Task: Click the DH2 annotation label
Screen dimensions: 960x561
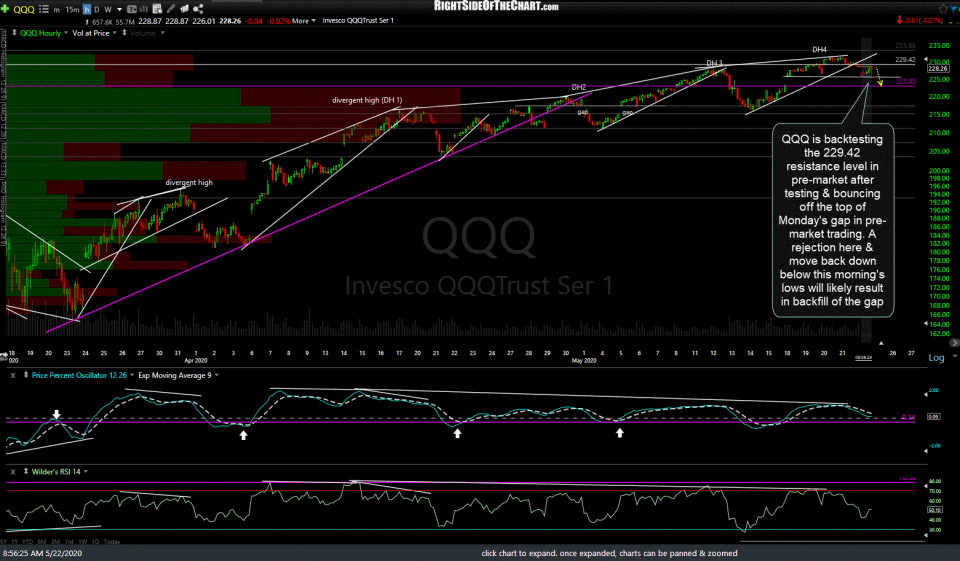Action: (x=579, y=87)
